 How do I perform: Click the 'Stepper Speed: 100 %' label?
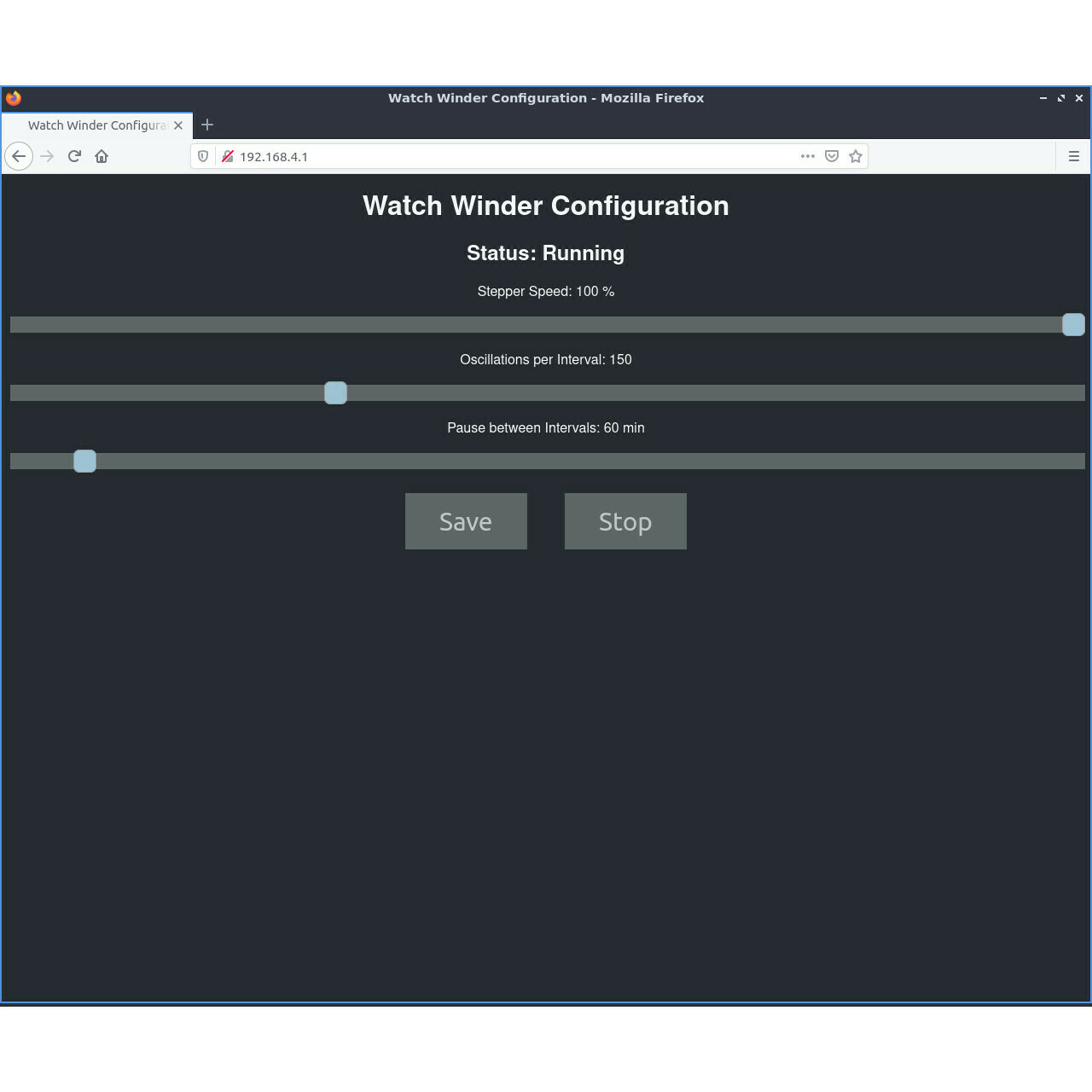pyautogui.click(x=546, y=292)
